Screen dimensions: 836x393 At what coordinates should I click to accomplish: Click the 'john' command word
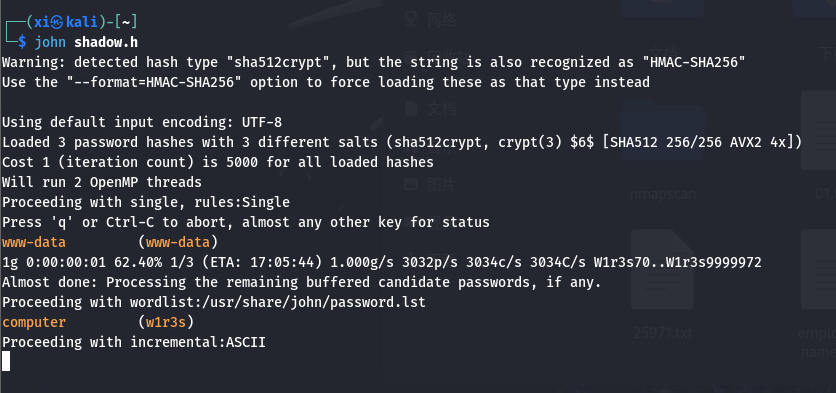50,42
